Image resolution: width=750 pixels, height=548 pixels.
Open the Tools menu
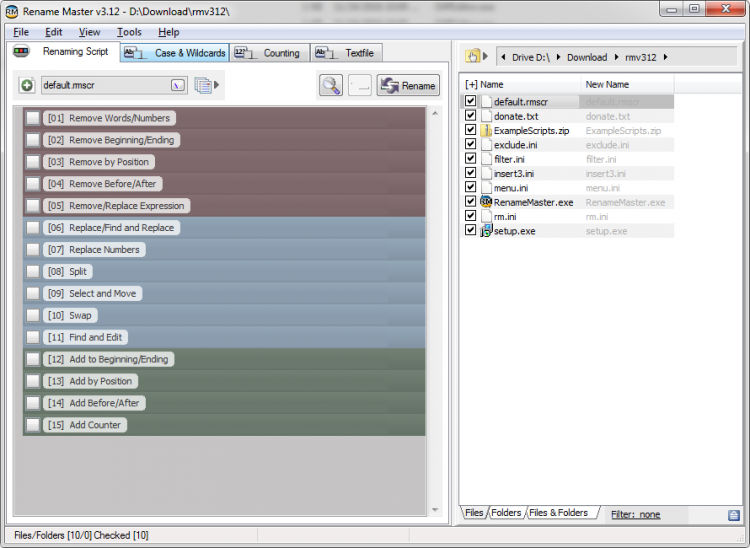pyautogui.click(x=129, y=32)
